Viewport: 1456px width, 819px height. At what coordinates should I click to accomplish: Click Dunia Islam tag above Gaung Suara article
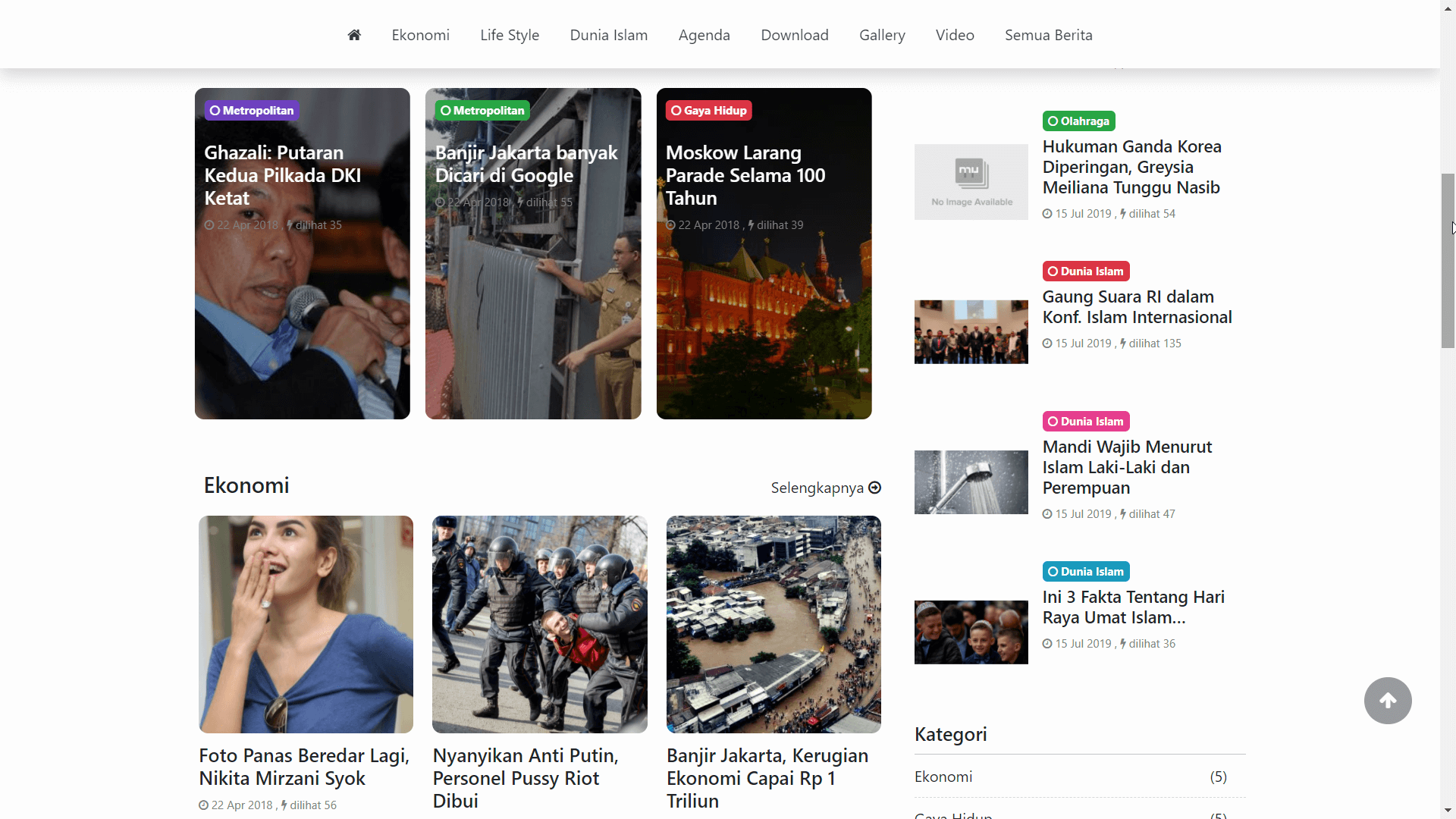click(x=1086, y=271)
